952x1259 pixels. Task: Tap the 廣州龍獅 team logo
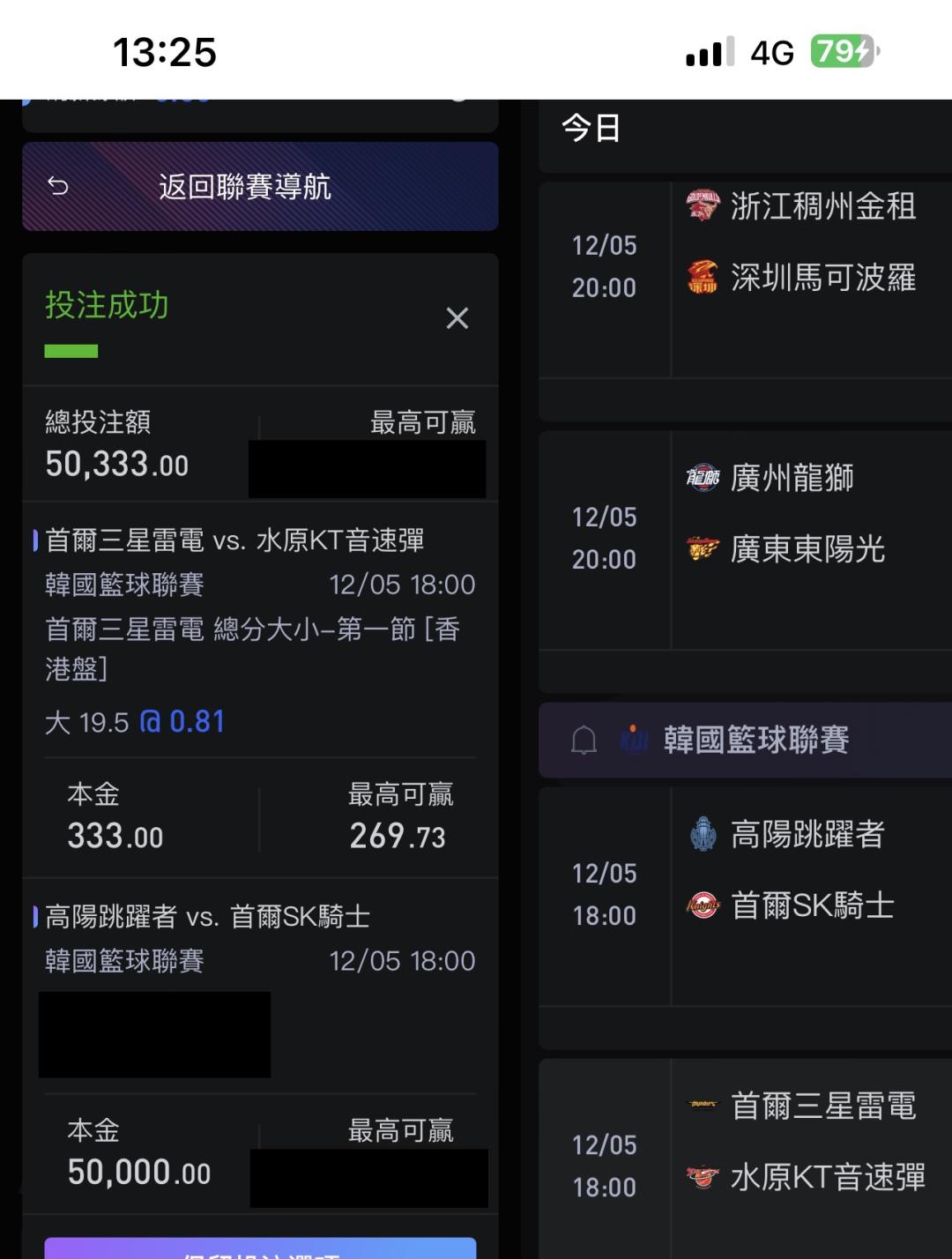coord(703,478)
